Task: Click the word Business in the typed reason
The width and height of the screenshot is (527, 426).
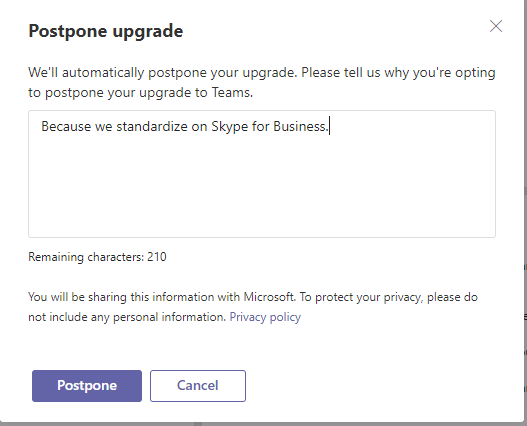Action: tap(299, 127)
